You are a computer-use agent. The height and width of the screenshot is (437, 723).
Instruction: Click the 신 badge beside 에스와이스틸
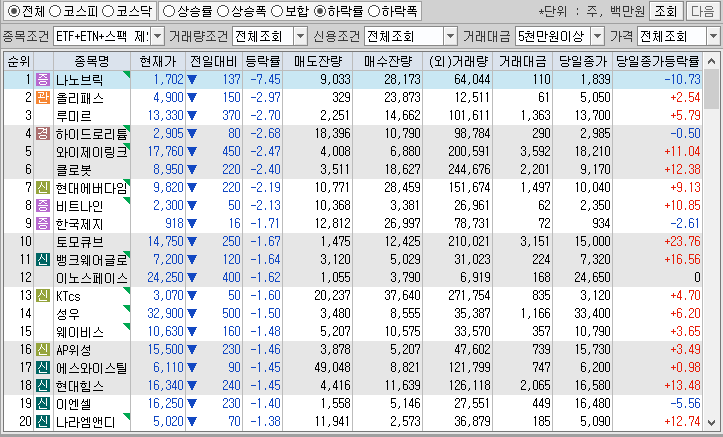click(x=43, y=367)
